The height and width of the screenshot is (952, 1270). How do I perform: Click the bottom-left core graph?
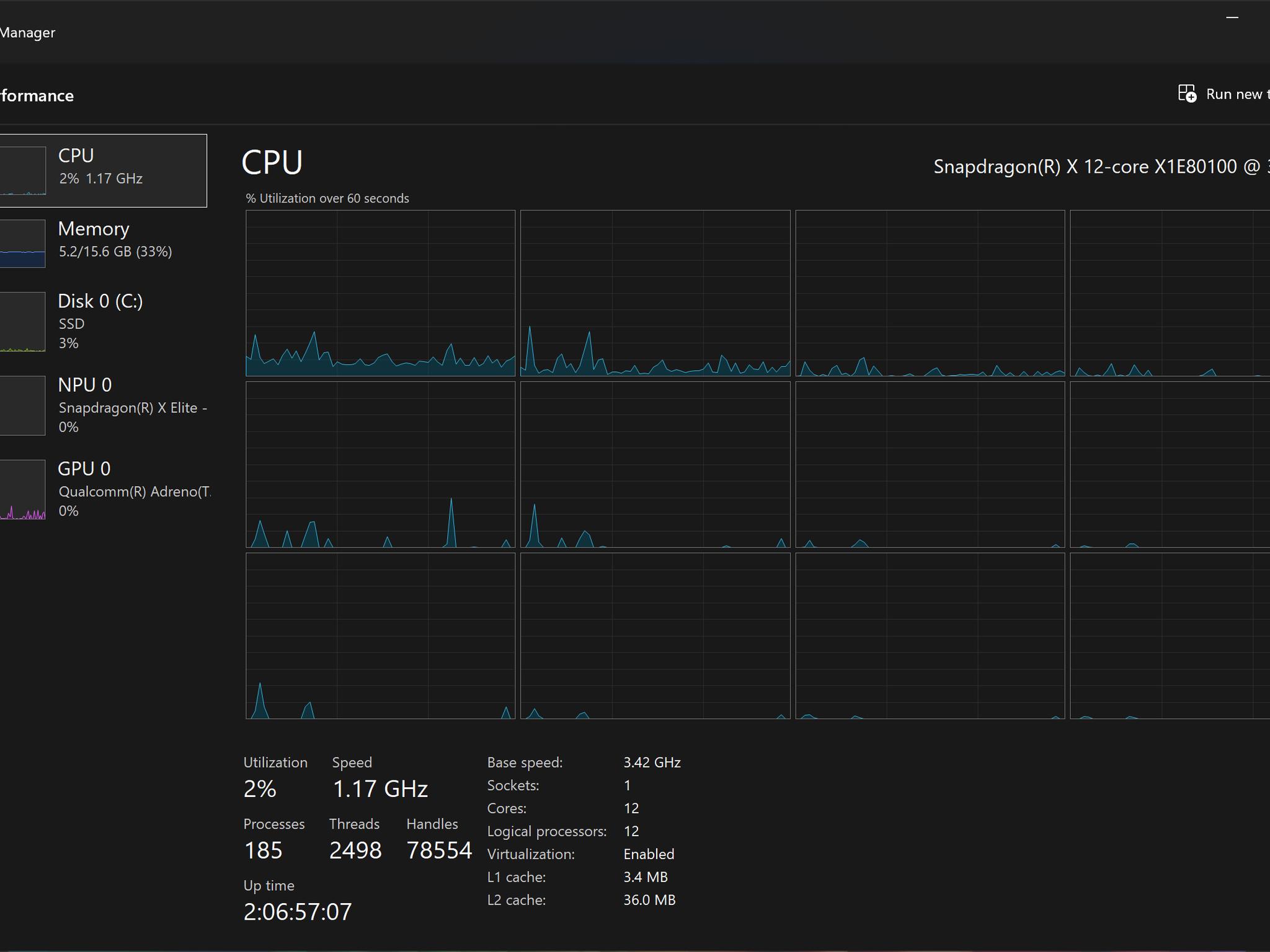381,636
